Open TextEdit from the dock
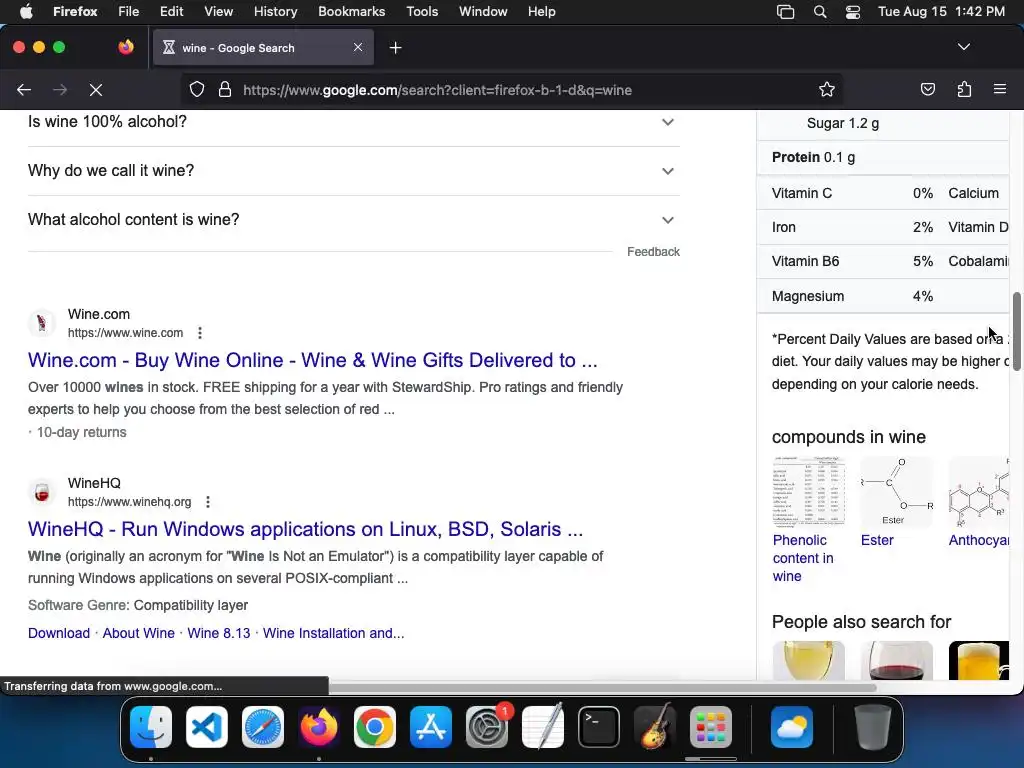This screenshot has width=1024, height=768. pyautogui.click(x=543, y=727)
